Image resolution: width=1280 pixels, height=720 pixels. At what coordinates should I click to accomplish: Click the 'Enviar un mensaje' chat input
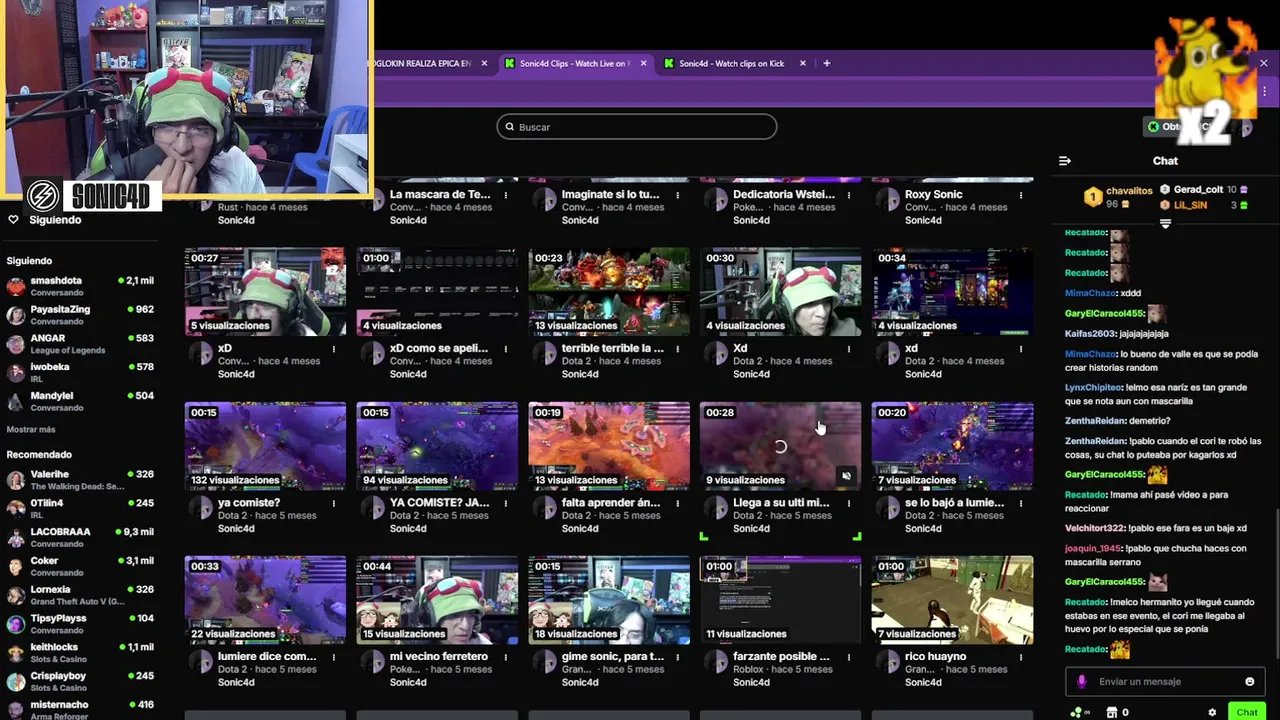1165,682
